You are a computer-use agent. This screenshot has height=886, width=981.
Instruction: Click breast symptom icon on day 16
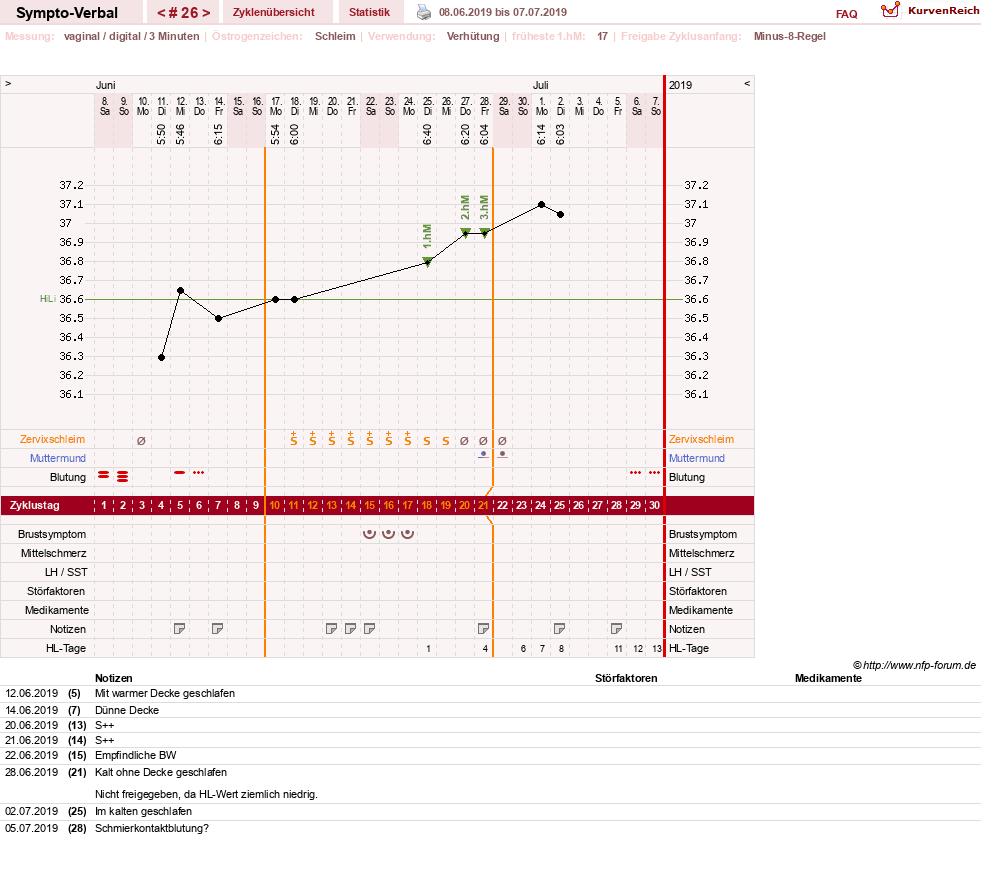click(389, 534)
